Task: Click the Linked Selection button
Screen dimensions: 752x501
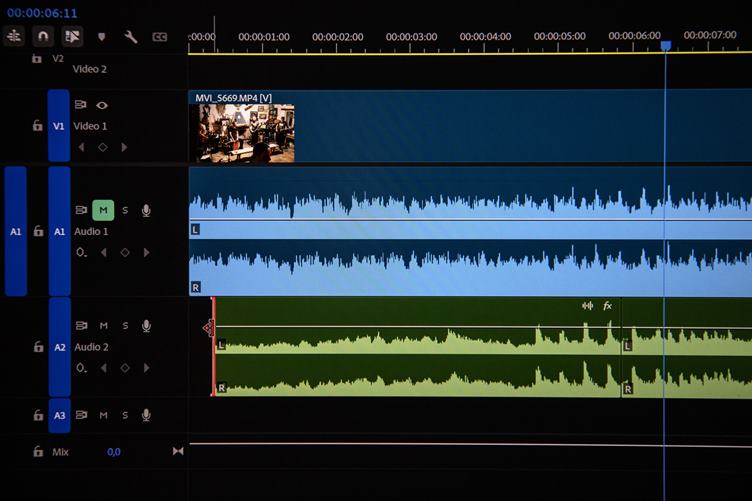Action: pos(72,36)
